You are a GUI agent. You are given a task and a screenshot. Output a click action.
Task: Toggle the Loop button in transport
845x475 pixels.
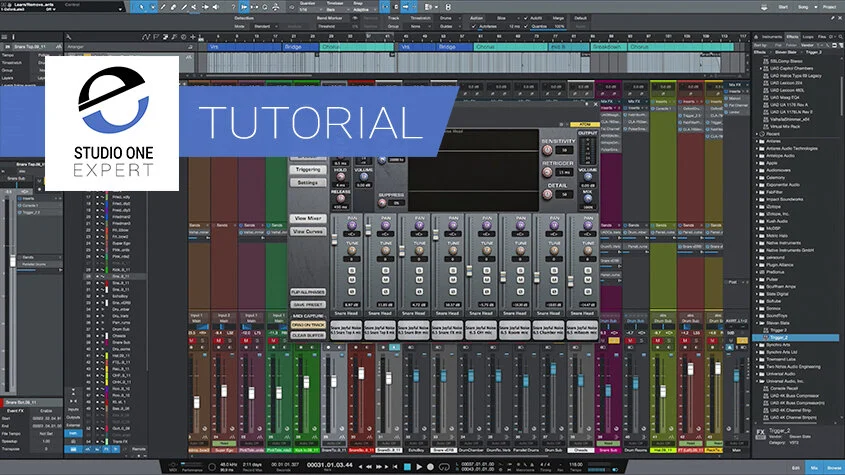[x=444, y=467]
